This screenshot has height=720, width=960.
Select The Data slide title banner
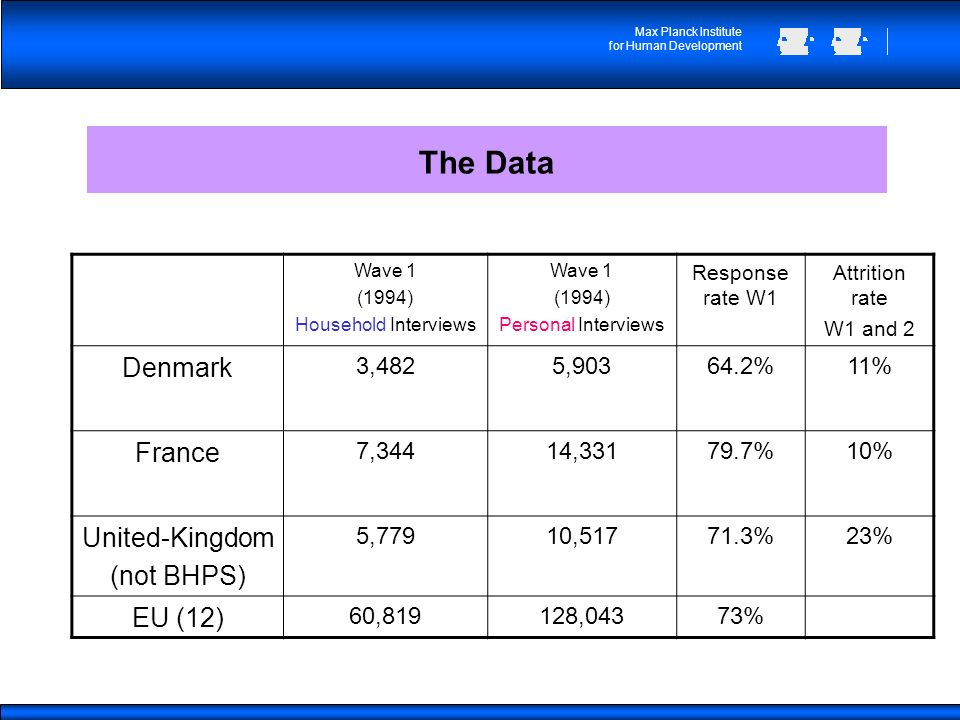[487, 160]
